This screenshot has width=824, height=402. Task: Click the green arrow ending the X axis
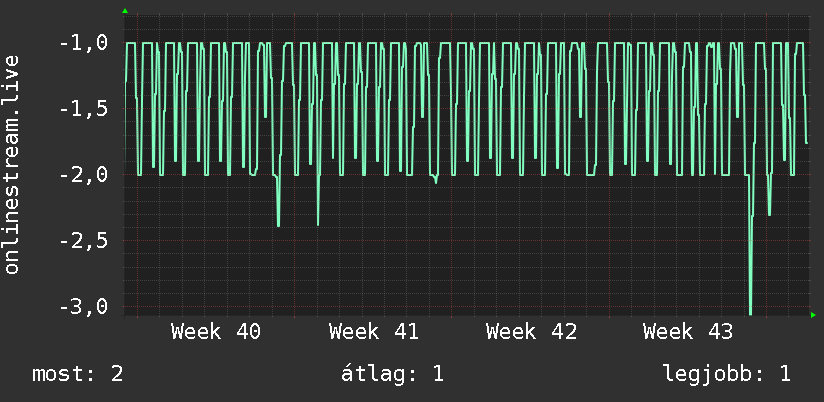[x=813, y=315]
